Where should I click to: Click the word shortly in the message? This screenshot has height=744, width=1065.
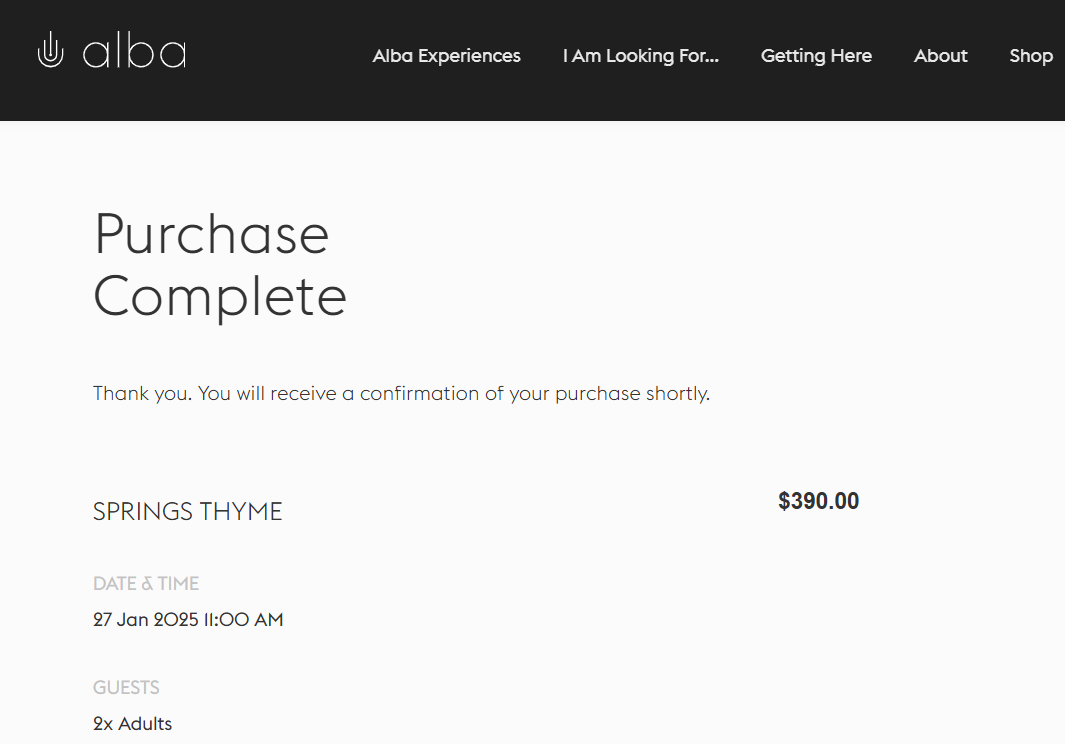click(677, 393)
